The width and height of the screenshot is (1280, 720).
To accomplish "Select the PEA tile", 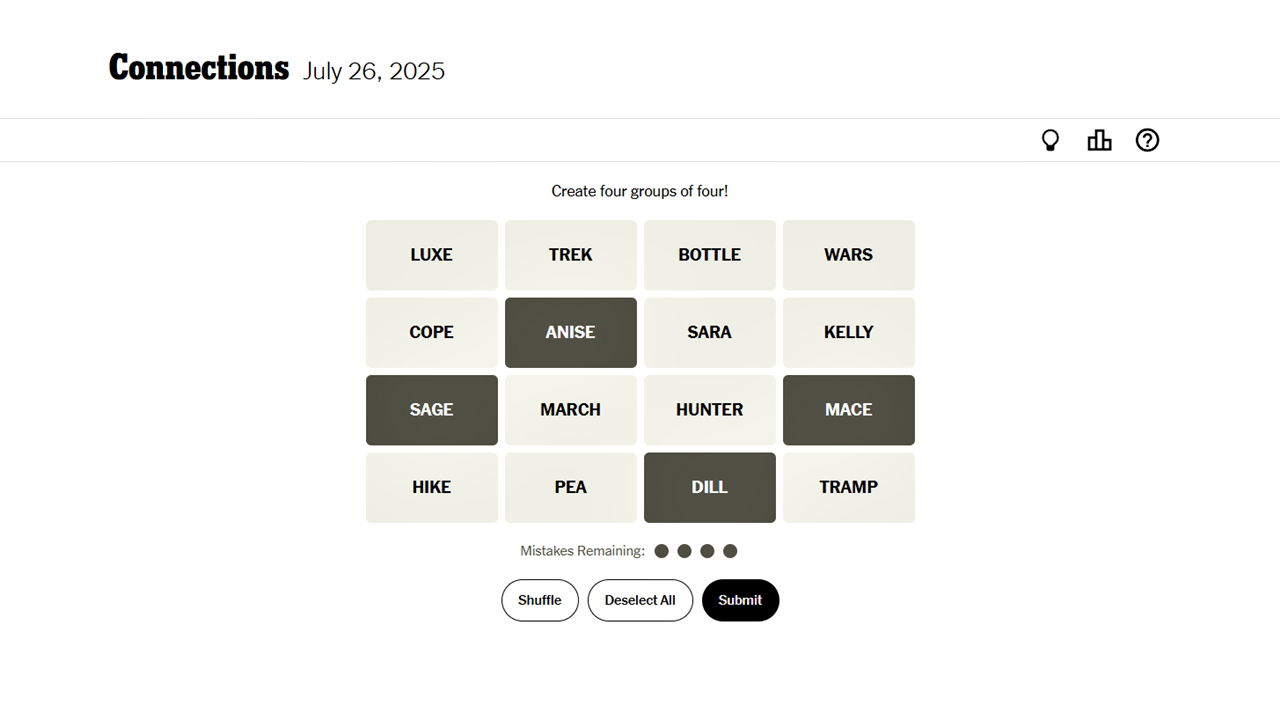I will (x=570, y=487).
